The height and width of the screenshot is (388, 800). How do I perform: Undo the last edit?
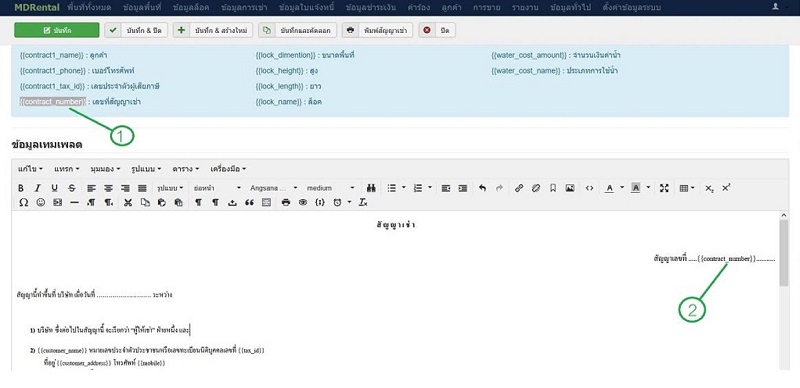pyautogui.click(x=482, y=188)
